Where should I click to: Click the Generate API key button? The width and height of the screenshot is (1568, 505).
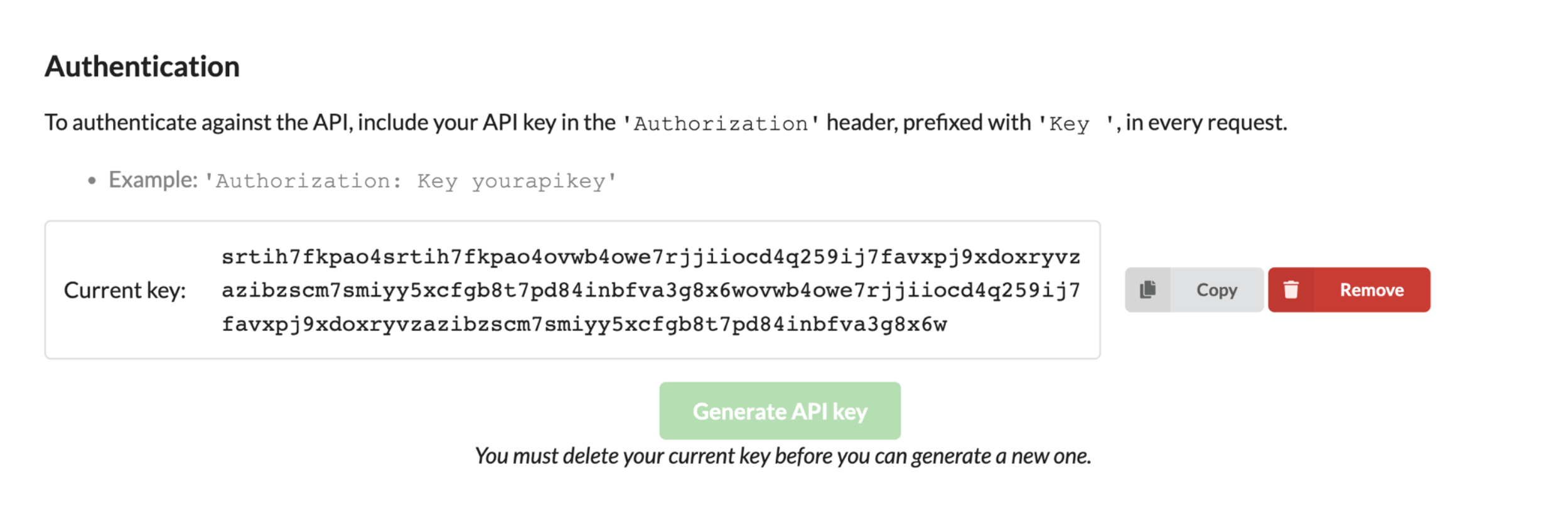tap(780, 411)
